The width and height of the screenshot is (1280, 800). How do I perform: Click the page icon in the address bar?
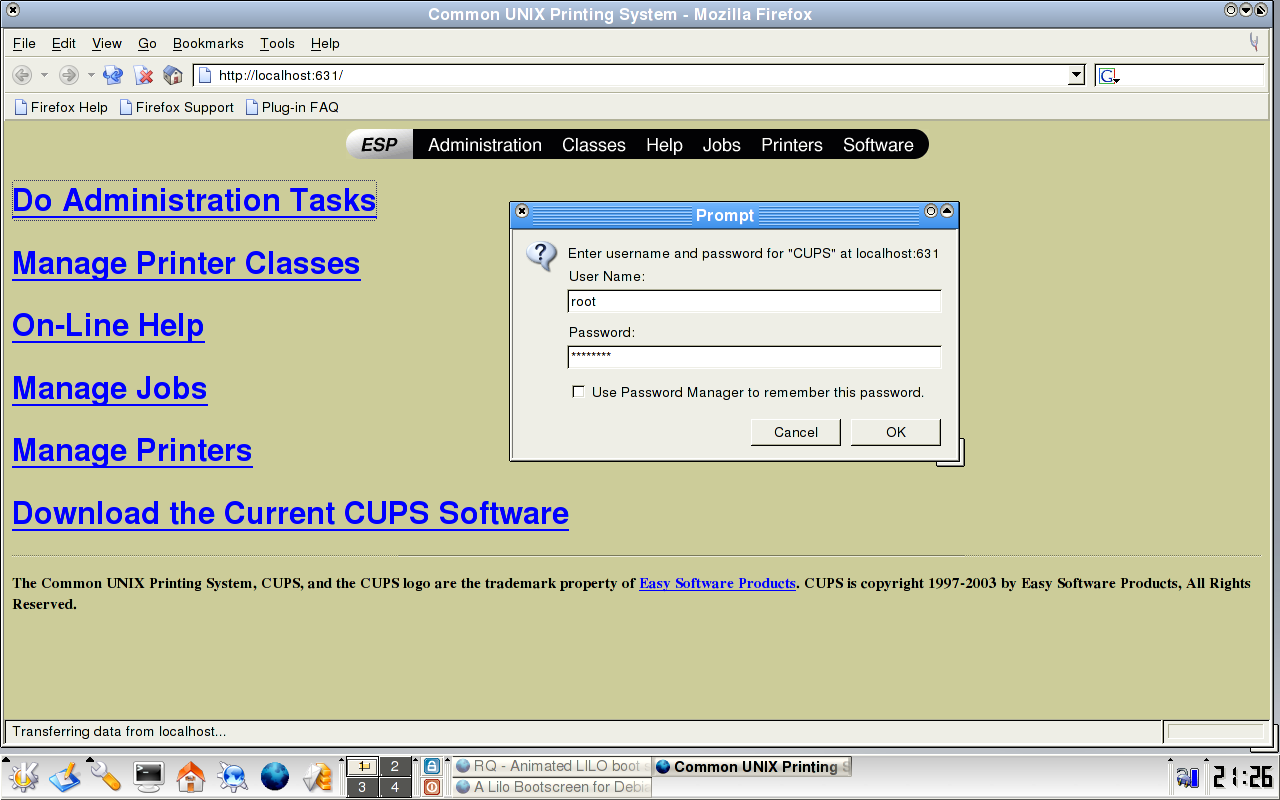point(205,75)
